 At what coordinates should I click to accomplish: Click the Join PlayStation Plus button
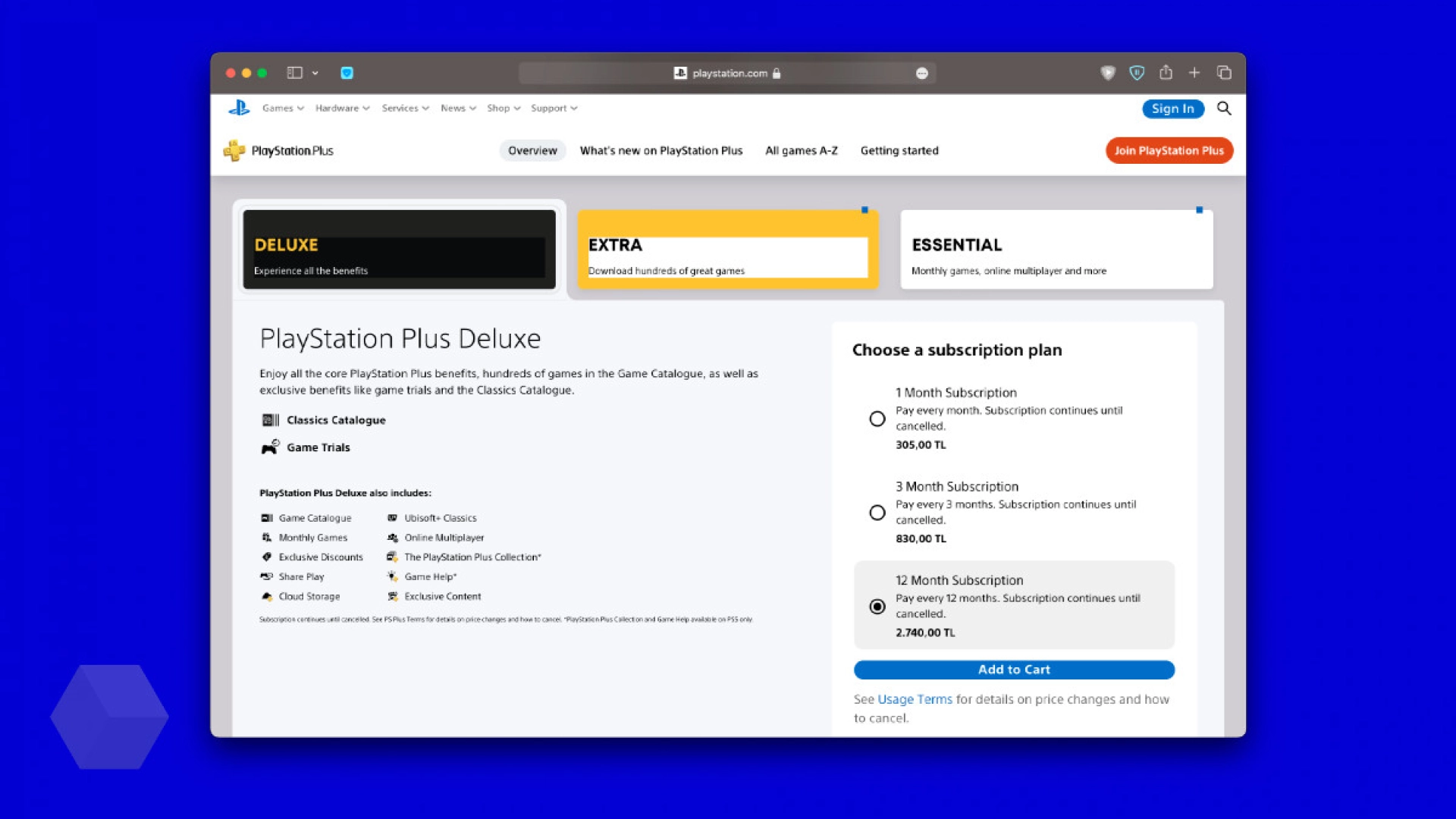tap(1169, 151)
